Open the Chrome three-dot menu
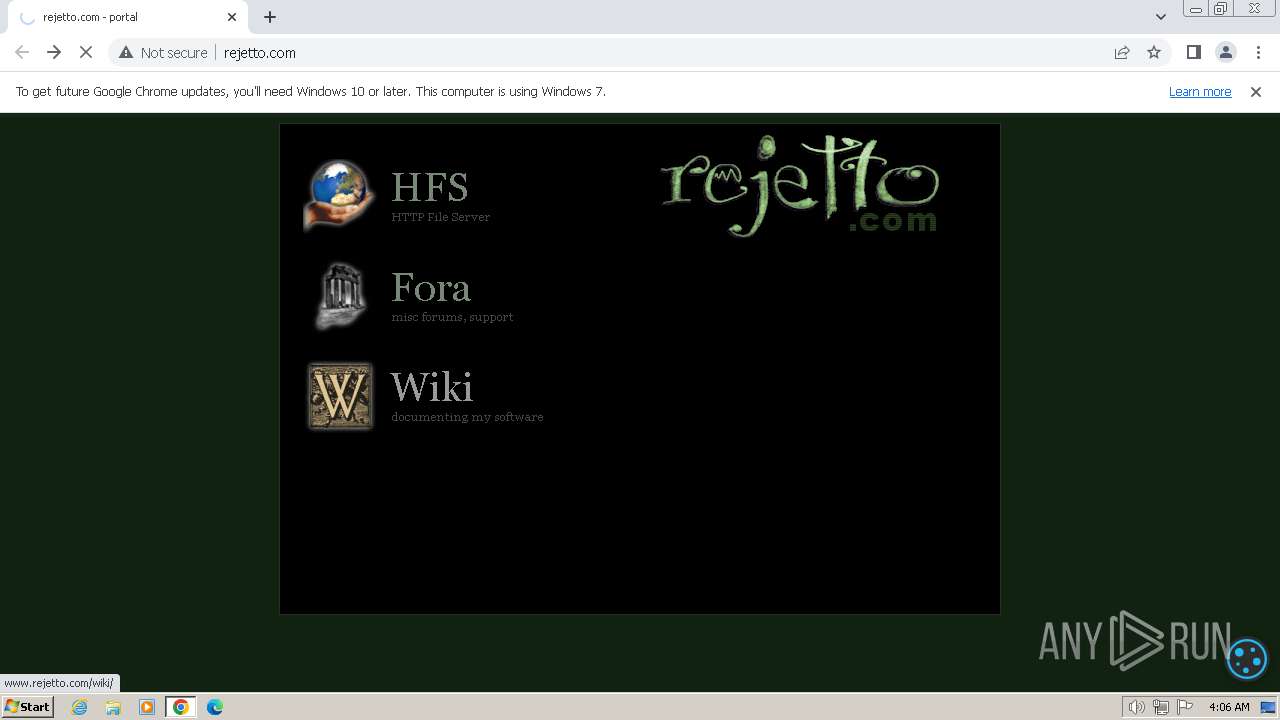This screenshot has width=1280, height=720. pyautogui.click(x=1257, y=52)
